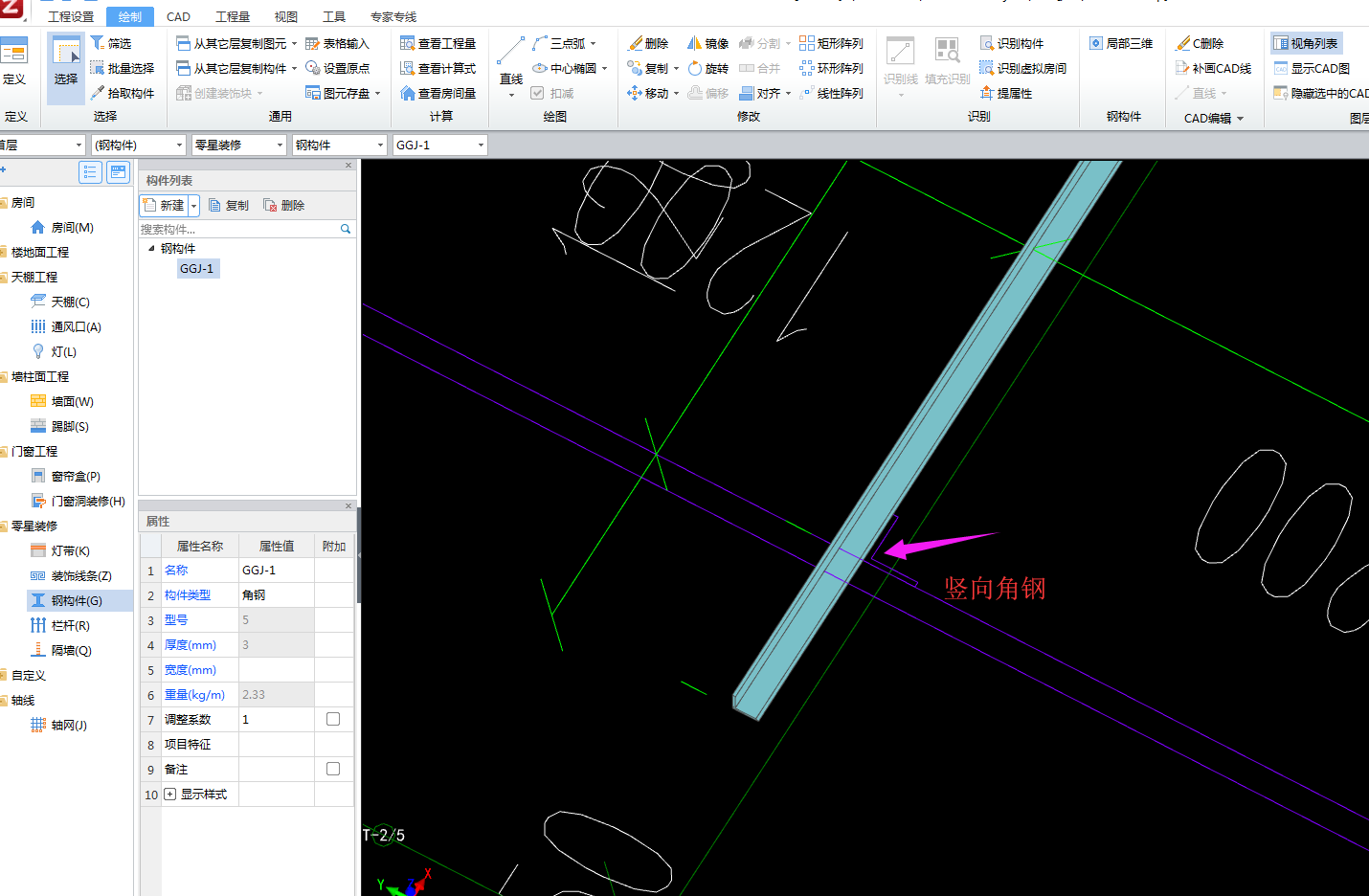Click 补画CAD线 draw CAD line tool
Viewport: 1369px width, 896px height.
pos(1214,68)
